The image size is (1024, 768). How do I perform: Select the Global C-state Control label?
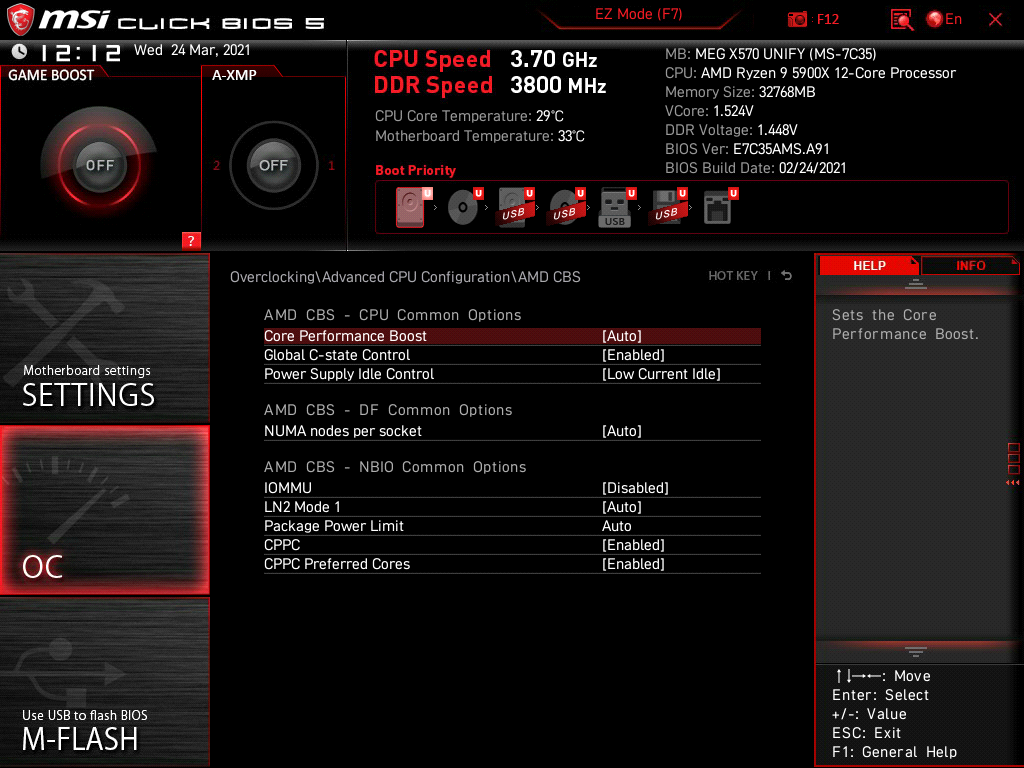(x=337, y=355)
